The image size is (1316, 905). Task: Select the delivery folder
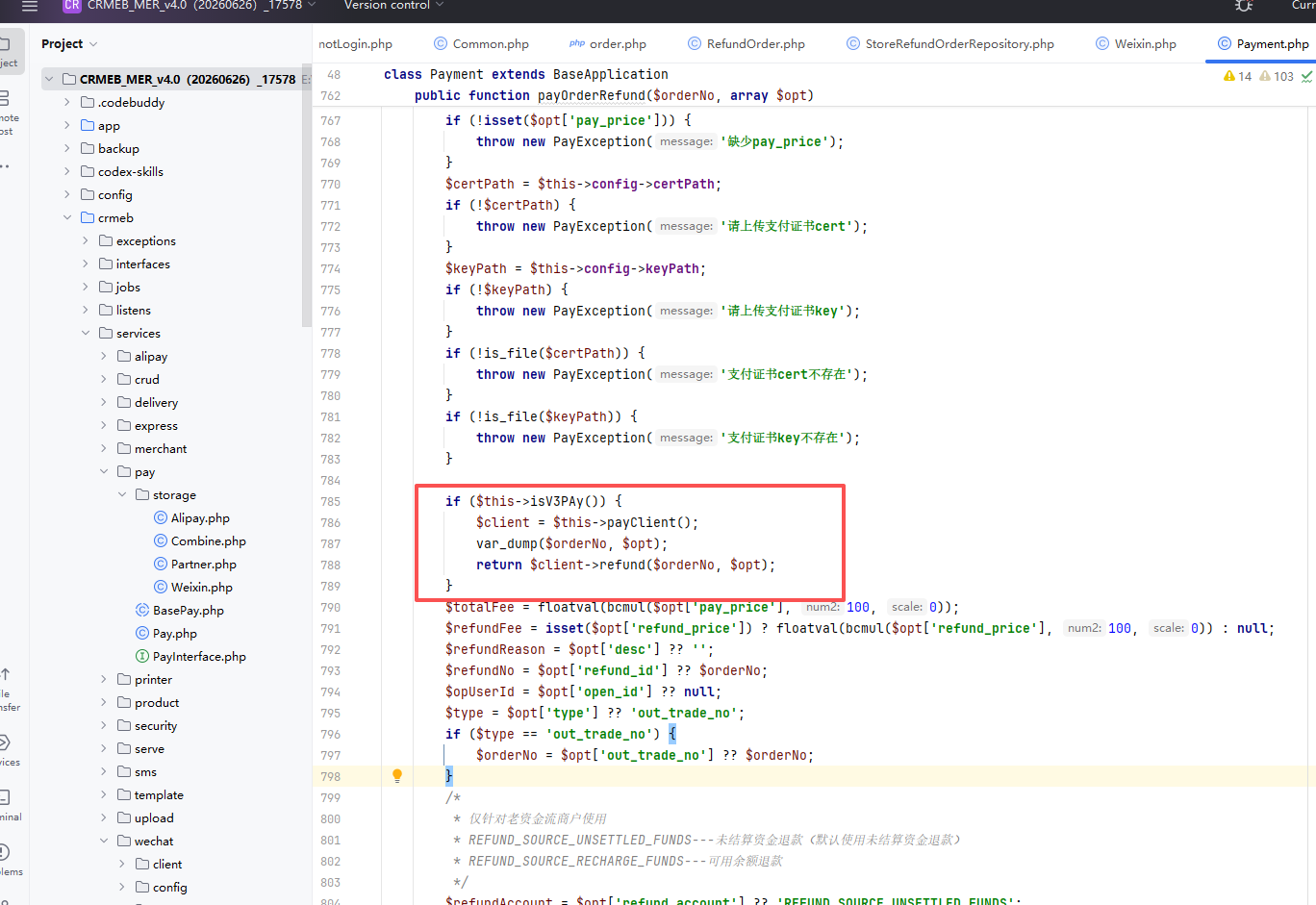point(156,402)
